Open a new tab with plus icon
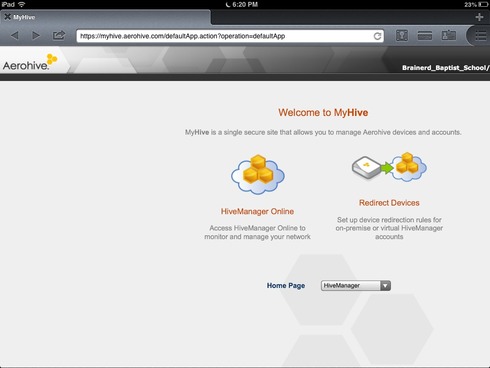The height and width of the screenshot is (368, 490). 479,17
